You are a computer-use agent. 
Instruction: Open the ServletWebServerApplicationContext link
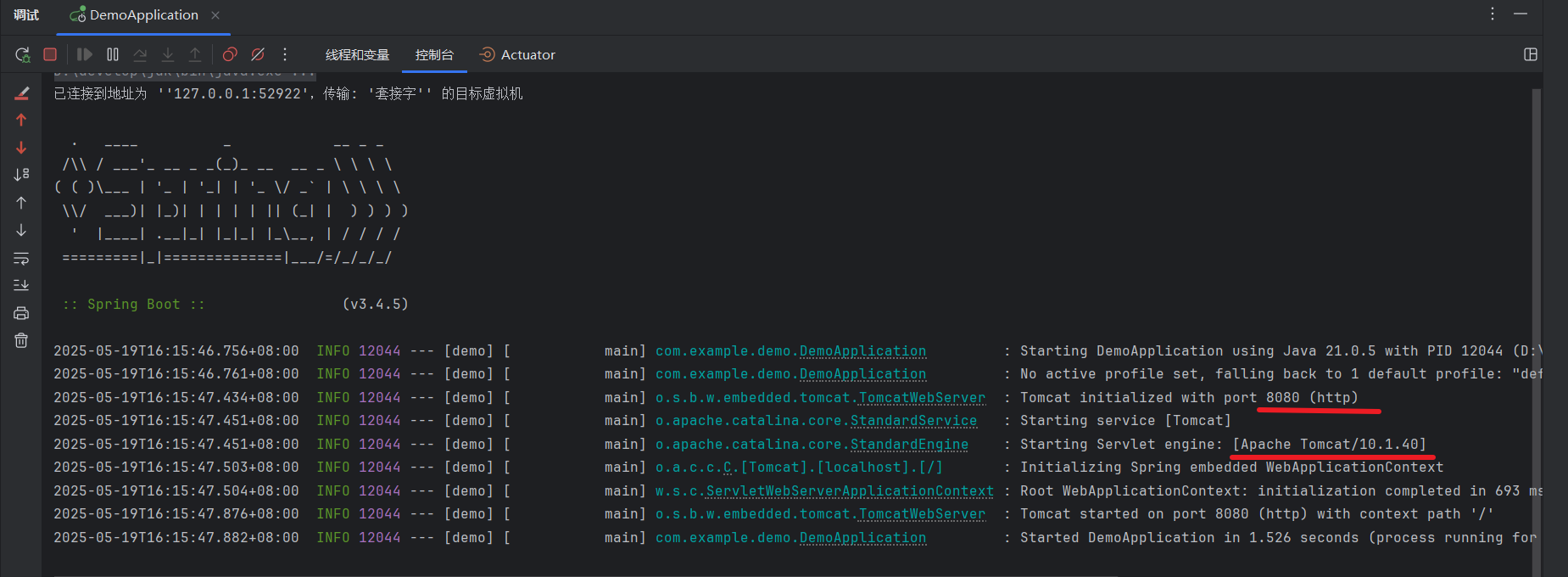(850, 491)
